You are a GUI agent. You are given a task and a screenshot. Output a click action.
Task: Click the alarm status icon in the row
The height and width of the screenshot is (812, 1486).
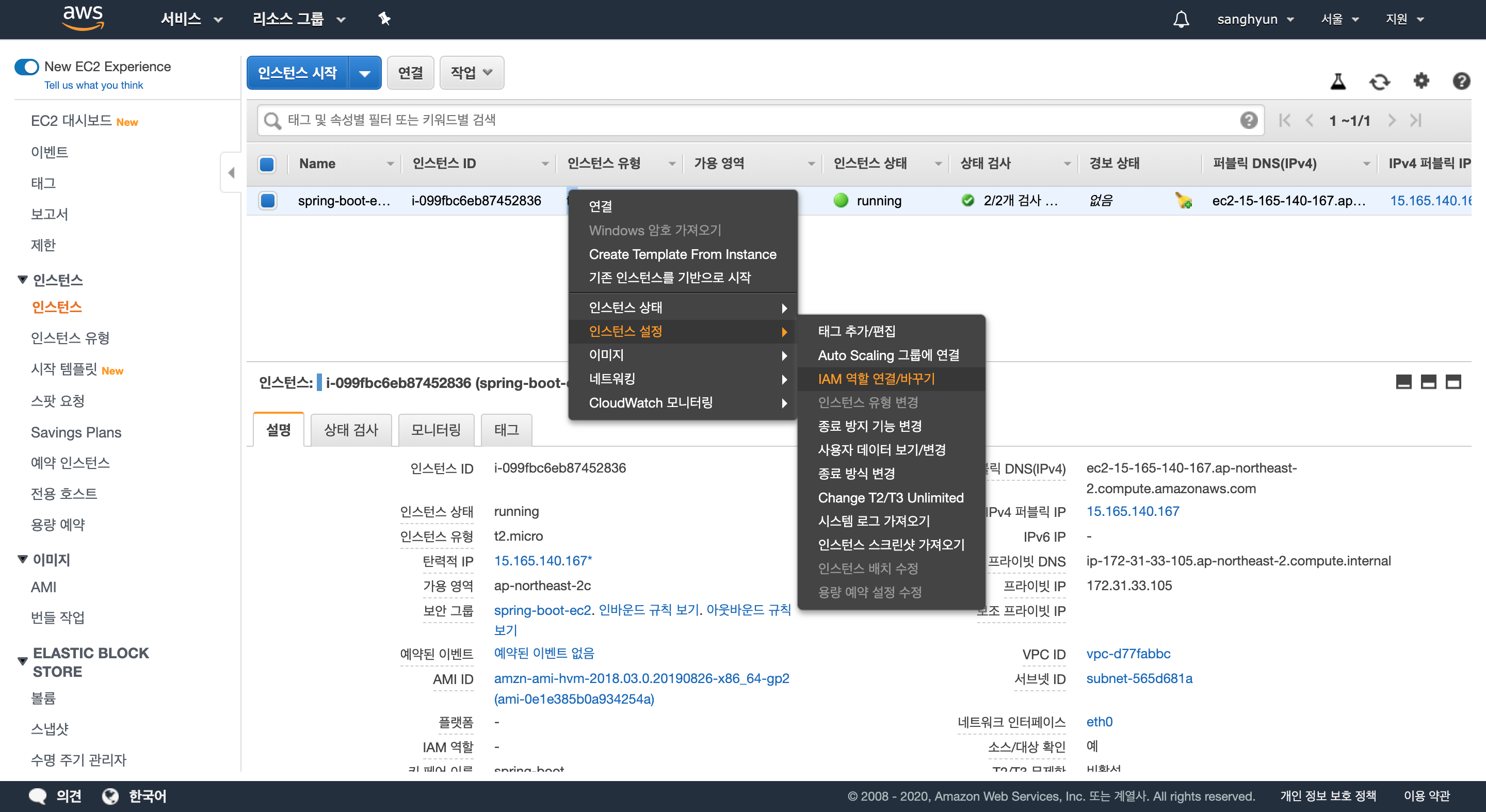[1184, 201]
